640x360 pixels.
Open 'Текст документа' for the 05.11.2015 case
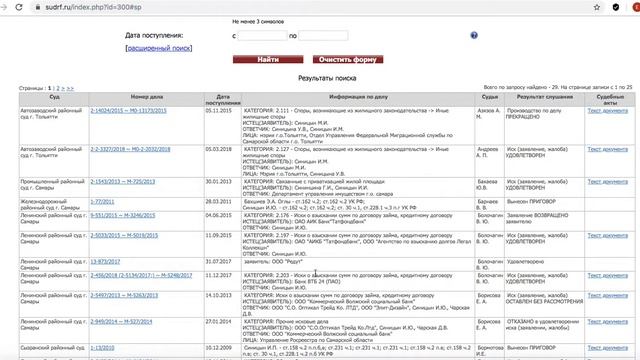coord(608,111)
